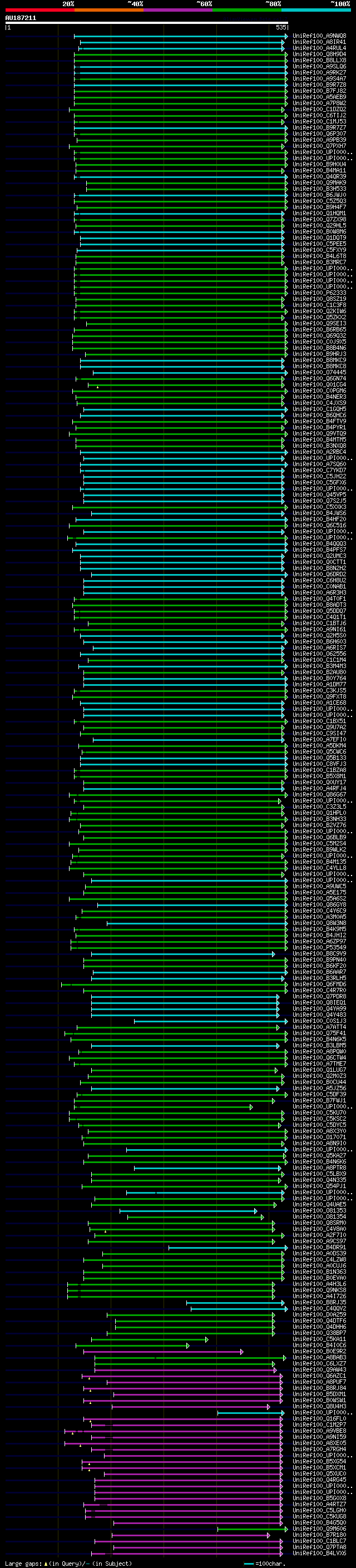Select the UniRef100_B3M4M3 row label

(x=319, y=666)
